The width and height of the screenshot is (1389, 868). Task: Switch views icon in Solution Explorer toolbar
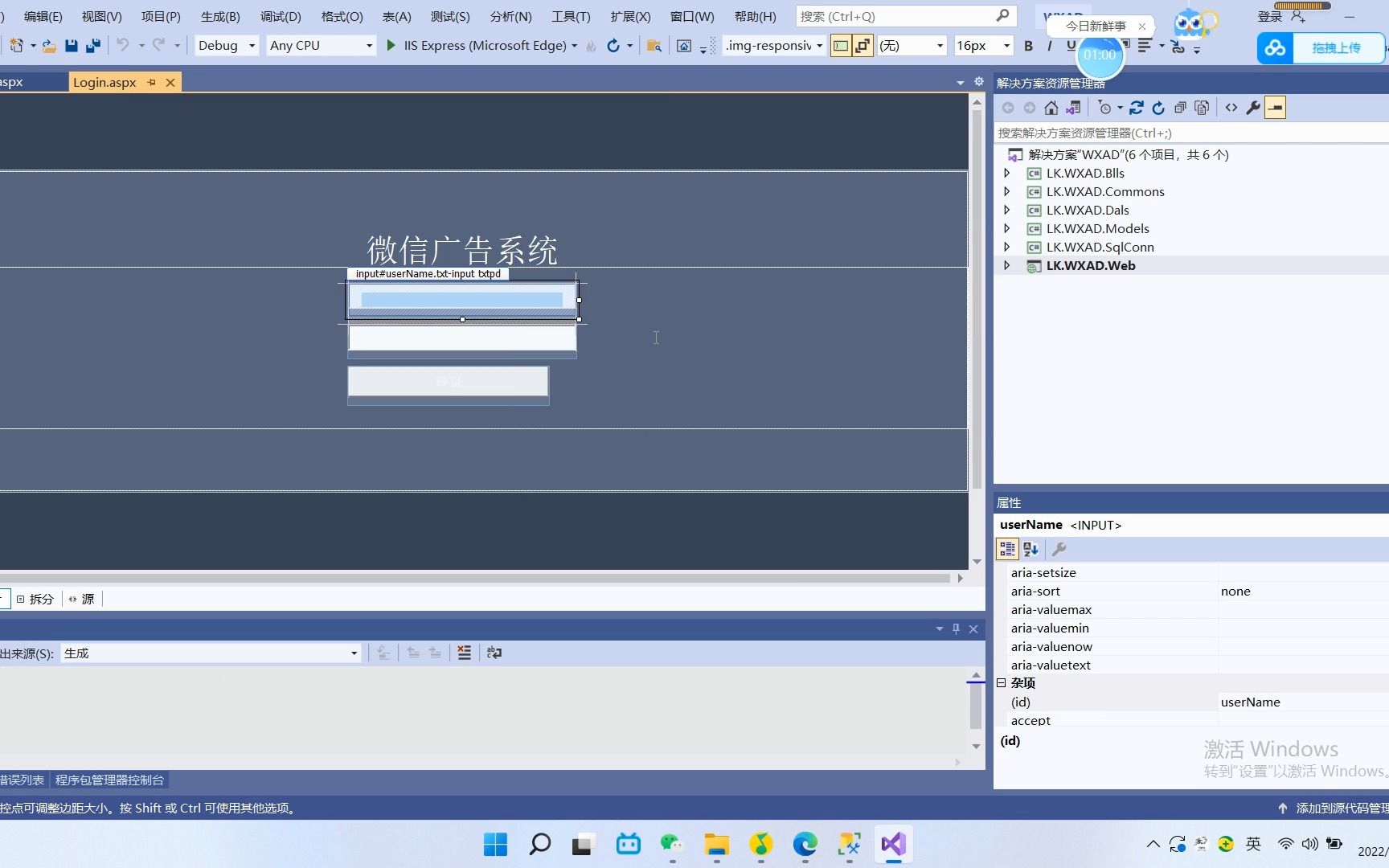click(1073, 108)
